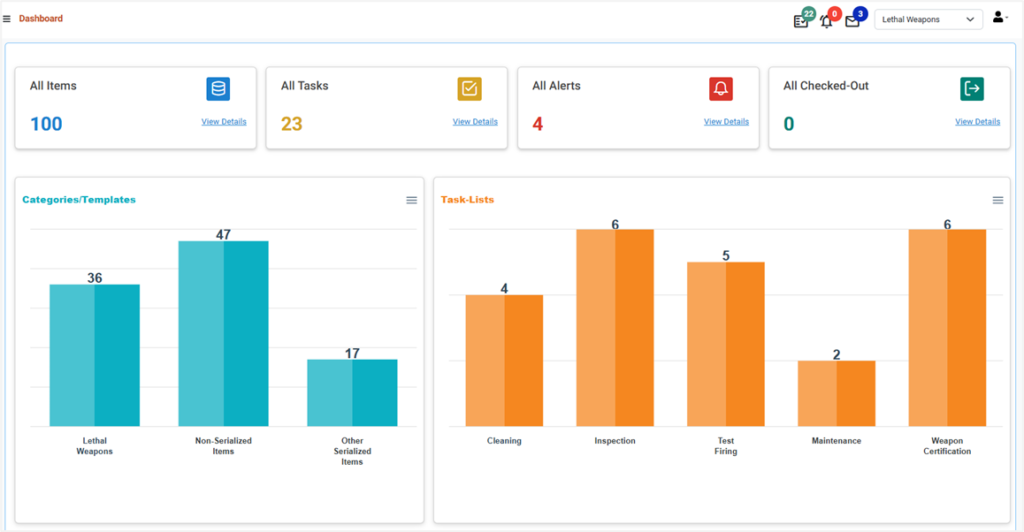Open the mail envelope messages icon

[852, 21]
